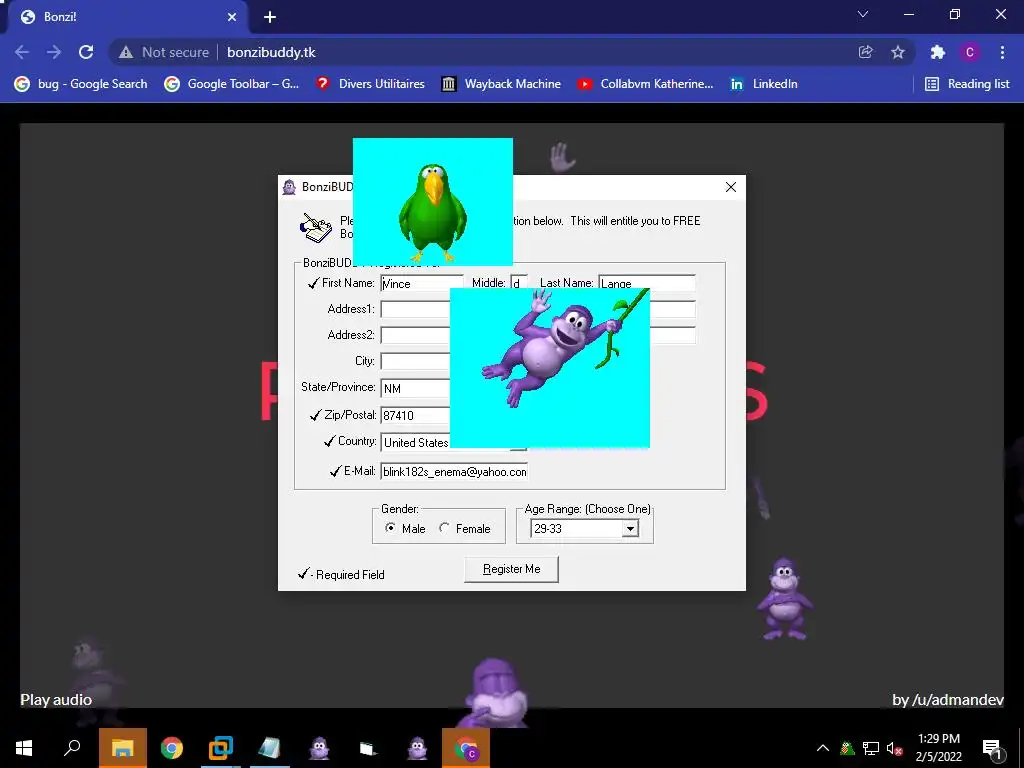Open Chrome profile C taskbar icon
1024x768 pixels.
pos(466,748)
